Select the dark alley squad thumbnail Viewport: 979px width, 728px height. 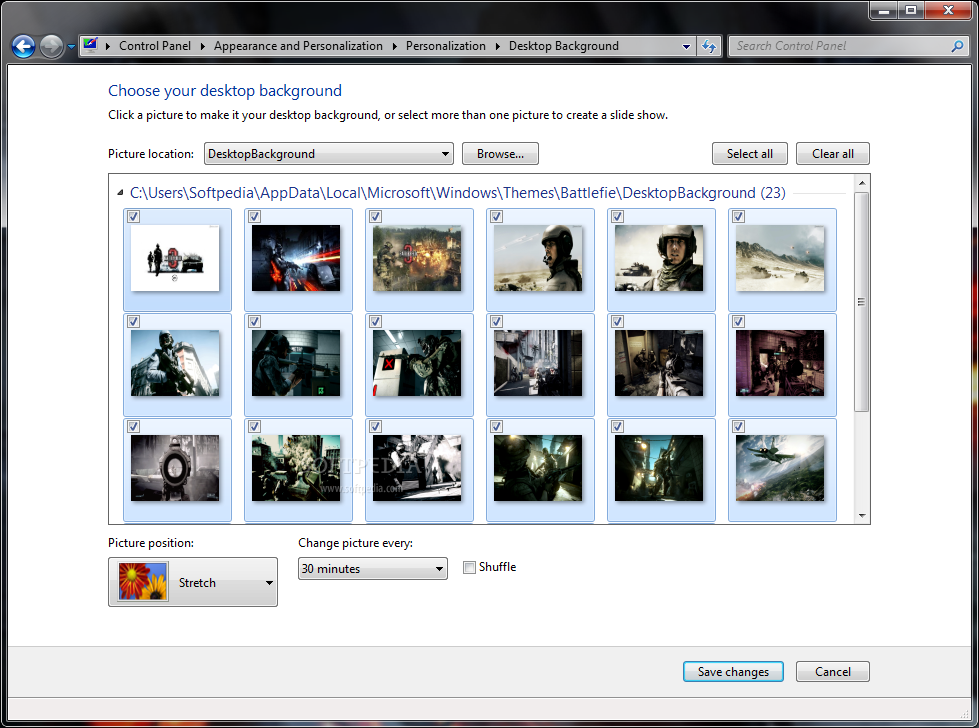[x=659, y=363]
